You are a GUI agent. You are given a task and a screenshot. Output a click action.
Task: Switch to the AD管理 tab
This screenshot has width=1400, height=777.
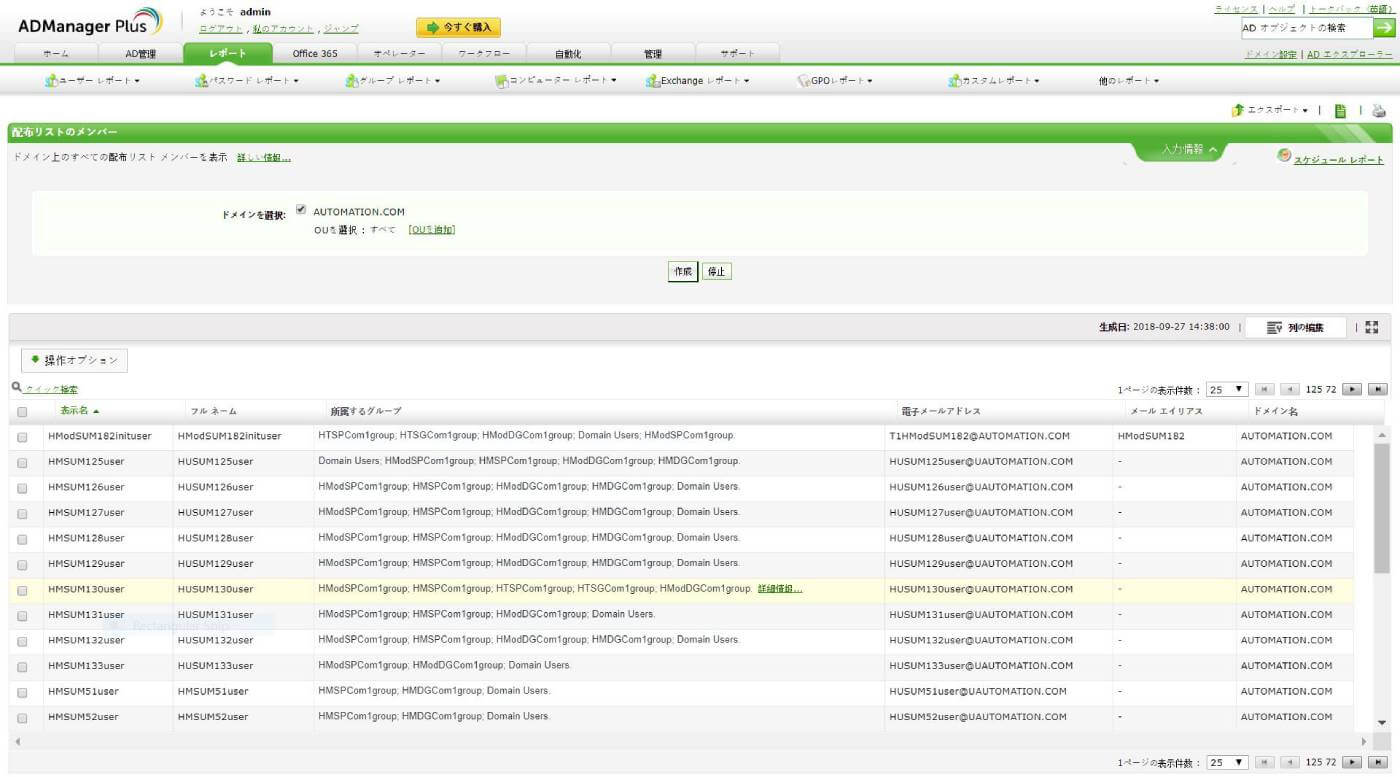(140, 54)
